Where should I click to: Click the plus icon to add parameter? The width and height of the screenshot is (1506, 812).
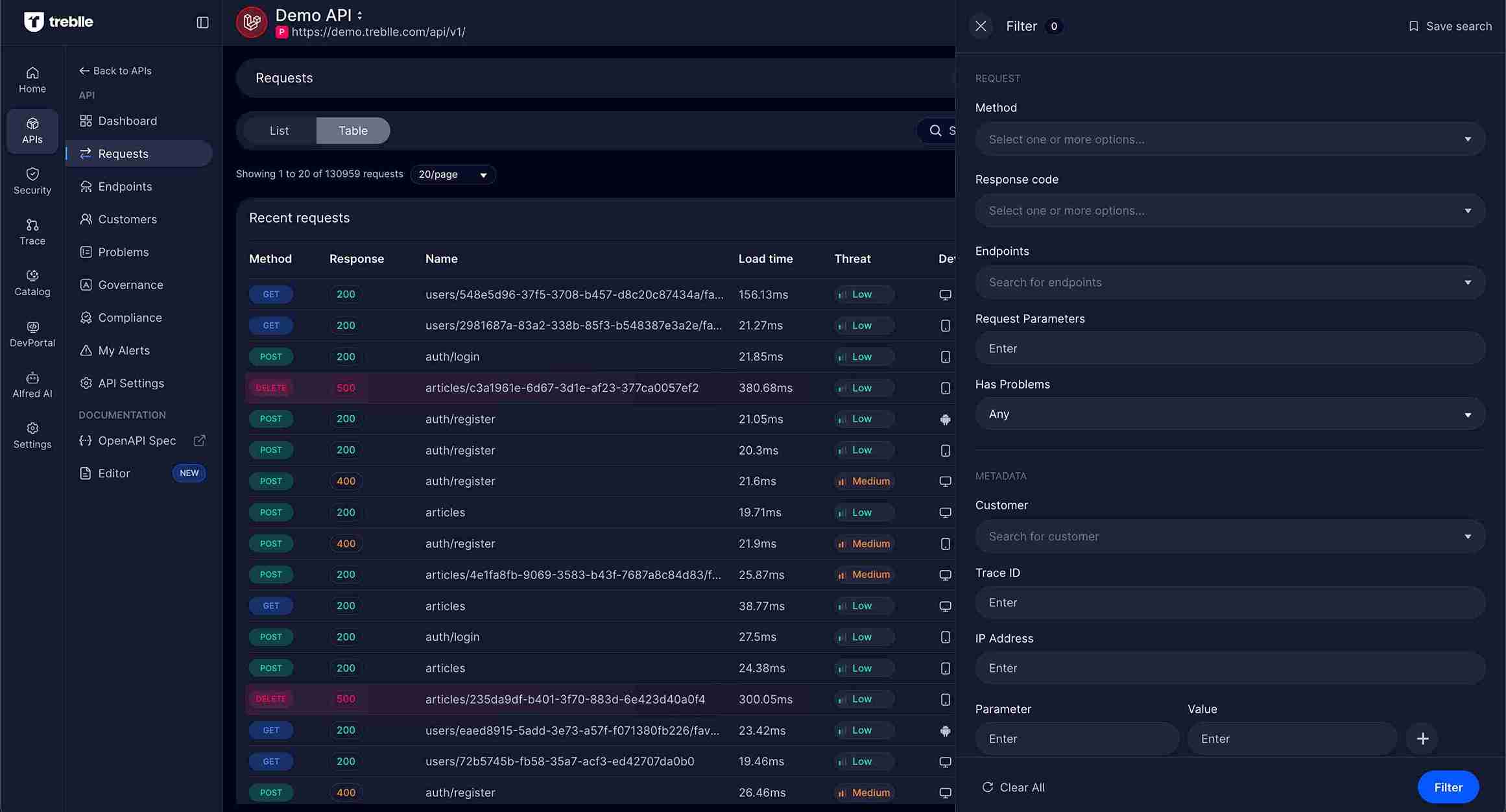pos(1422,739)
